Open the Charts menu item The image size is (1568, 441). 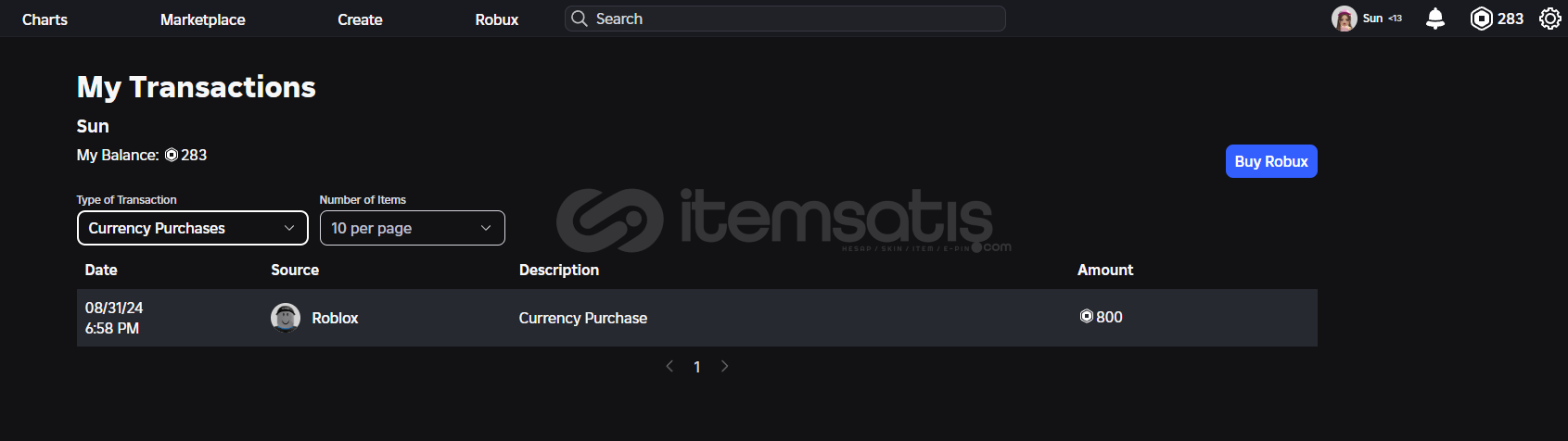pyautogui.click(x=45, y=19)
